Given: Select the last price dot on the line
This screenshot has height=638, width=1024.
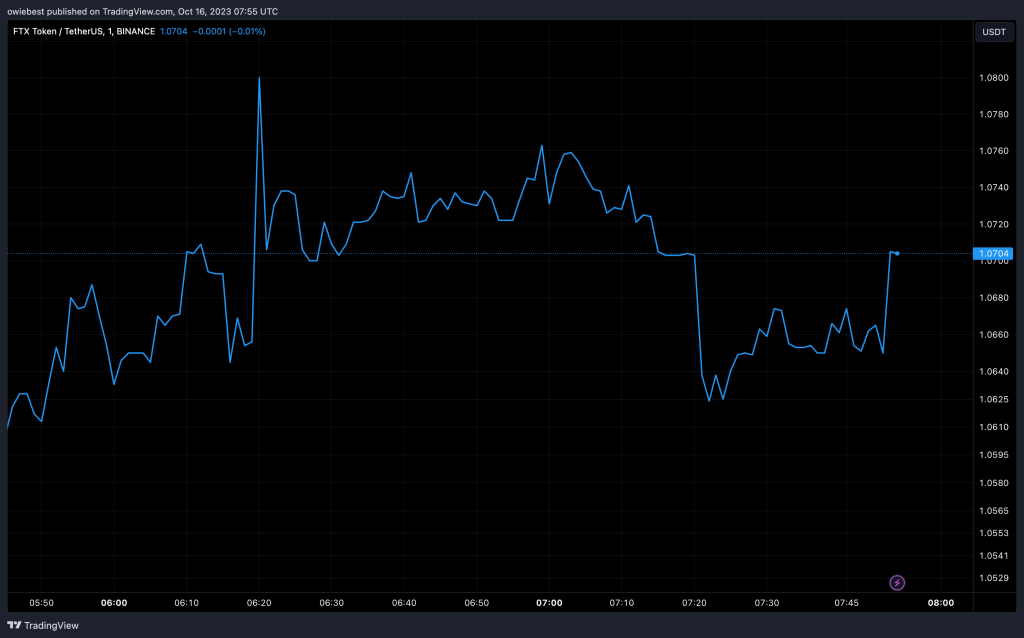Looking at the screenshot, I should 897,253.
